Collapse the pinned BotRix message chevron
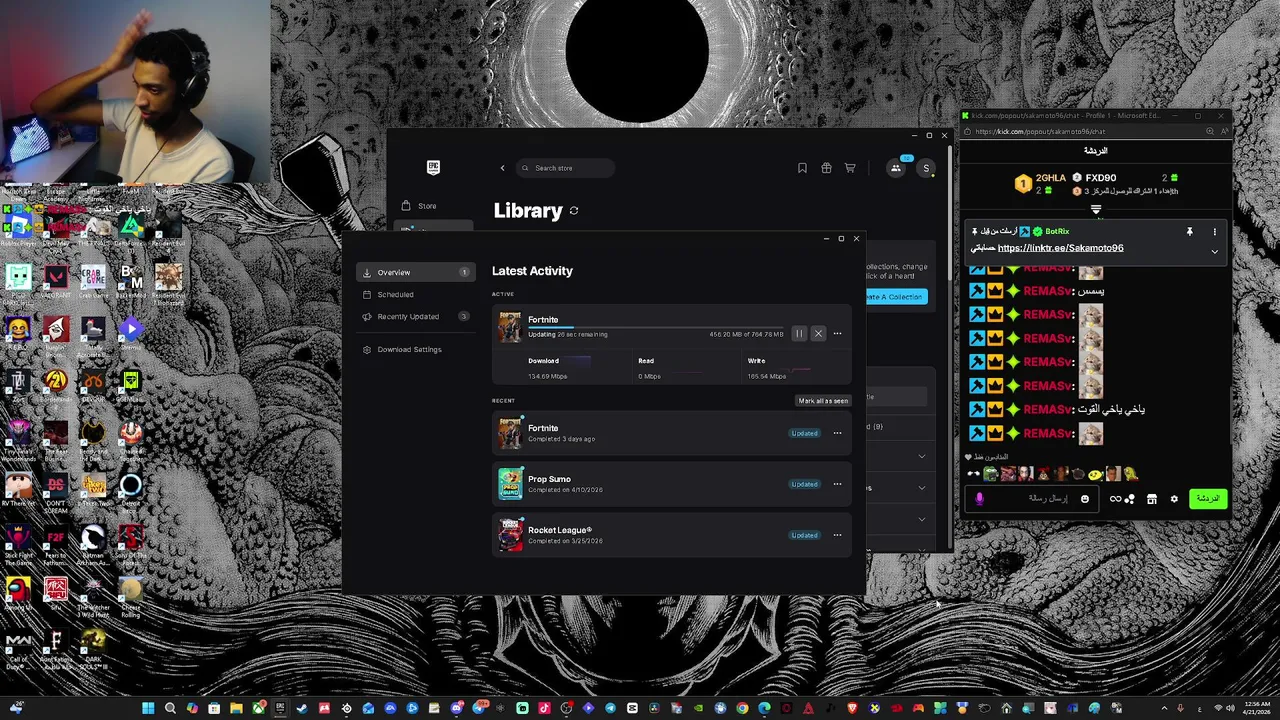The image size is (1280, 720). pos(1215,251)
